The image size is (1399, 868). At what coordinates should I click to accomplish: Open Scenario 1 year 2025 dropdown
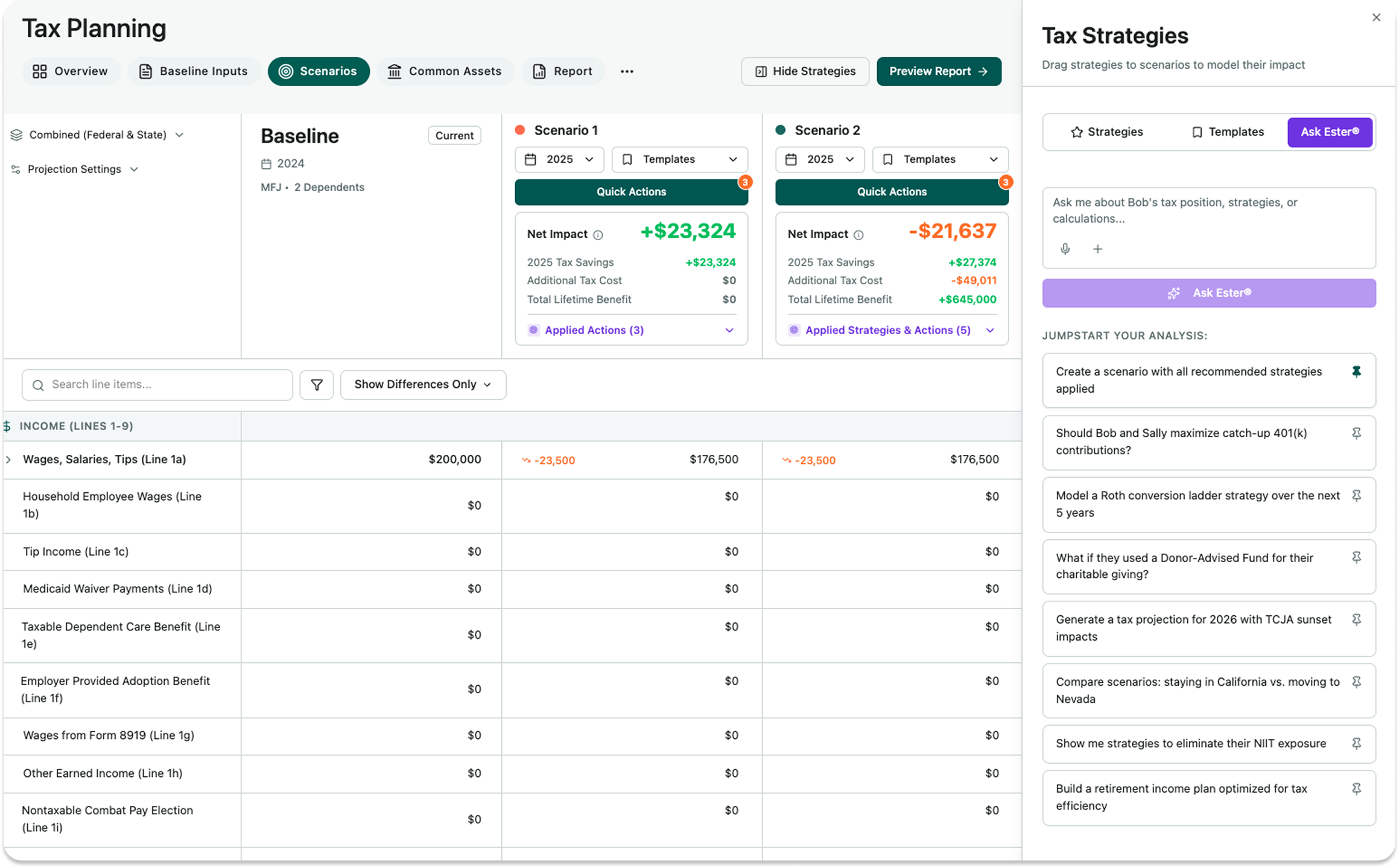(559, 160)
